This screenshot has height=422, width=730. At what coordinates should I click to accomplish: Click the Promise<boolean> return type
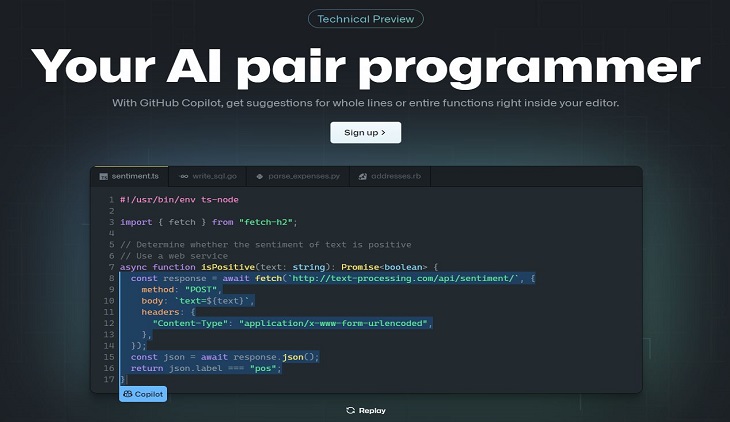coord(384,267)
